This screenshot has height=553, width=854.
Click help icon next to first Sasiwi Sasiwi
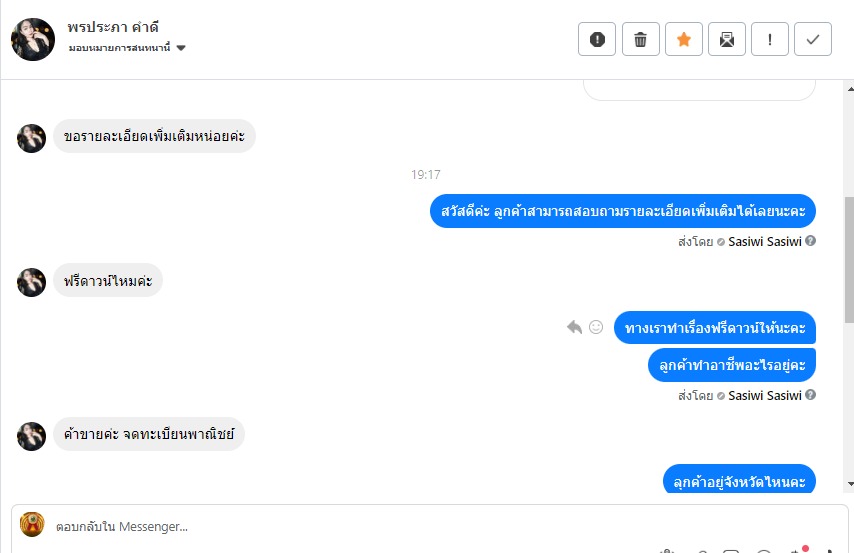pos(810,241)
